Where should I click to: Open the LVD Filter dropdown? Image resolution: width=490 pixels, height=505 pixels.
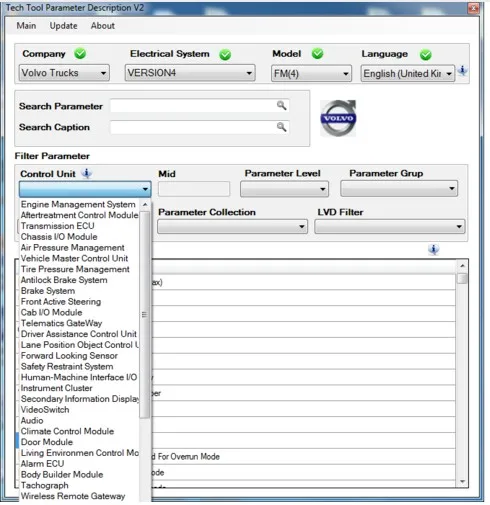coord(390,227)
